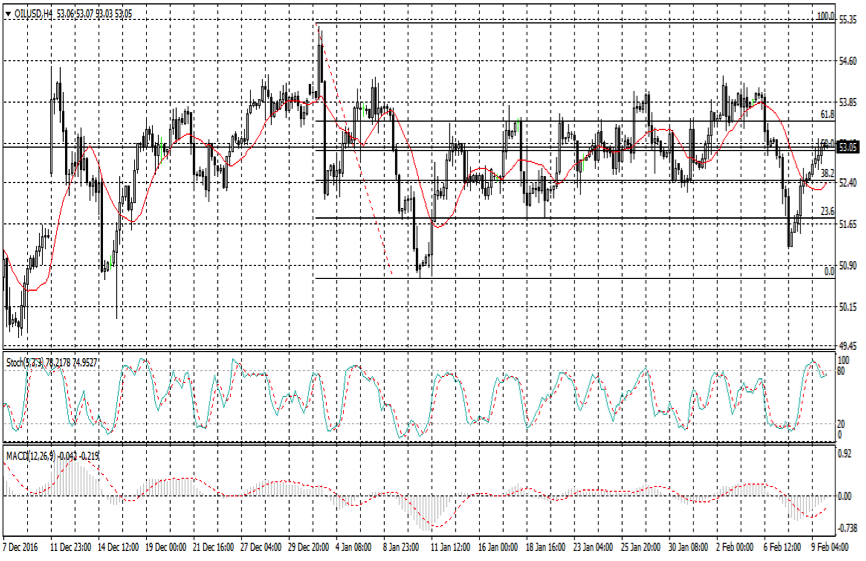Screen dimensions: 866x561
Task: Click the 20 level on Stochastic scale
Action: click(842, 423)
